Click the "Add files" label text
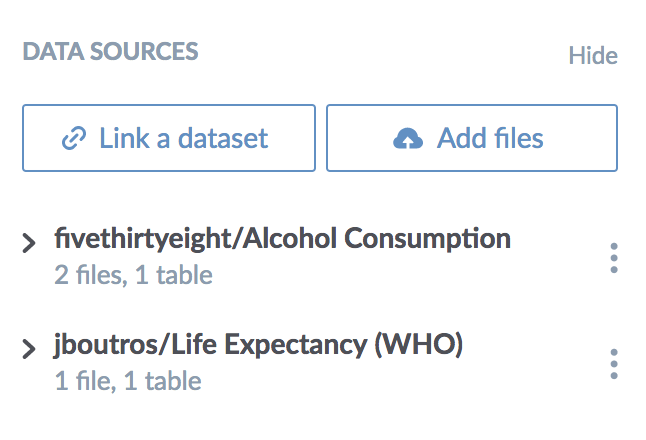Screen dimensions: 646x440 tap(490, 138)
